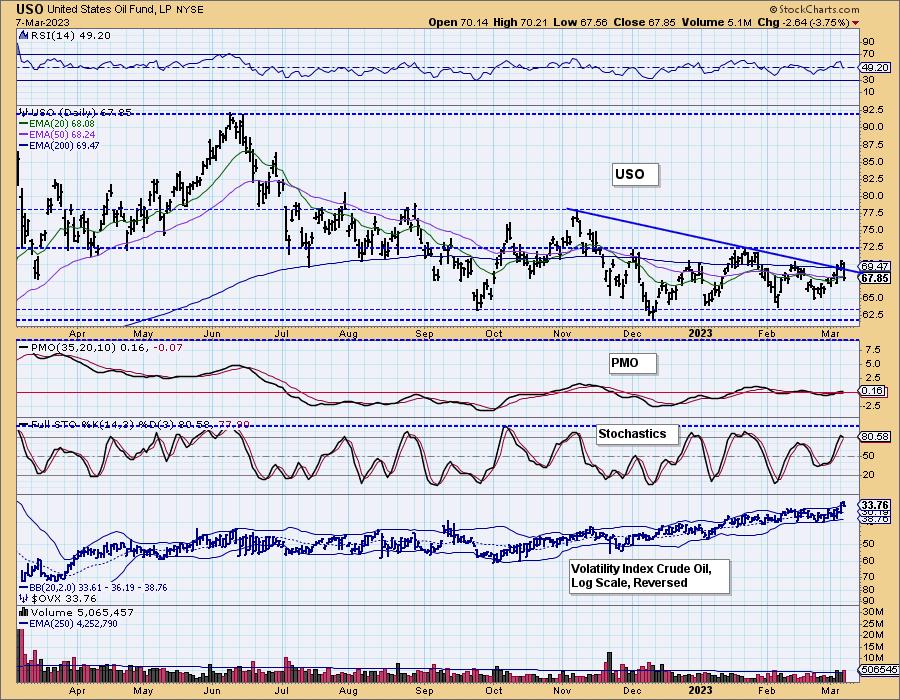Viewport: 900px width, 700px height.
Task: Click the bar-chart icon beside USO (Daily)
Action: tap(24, 112)
